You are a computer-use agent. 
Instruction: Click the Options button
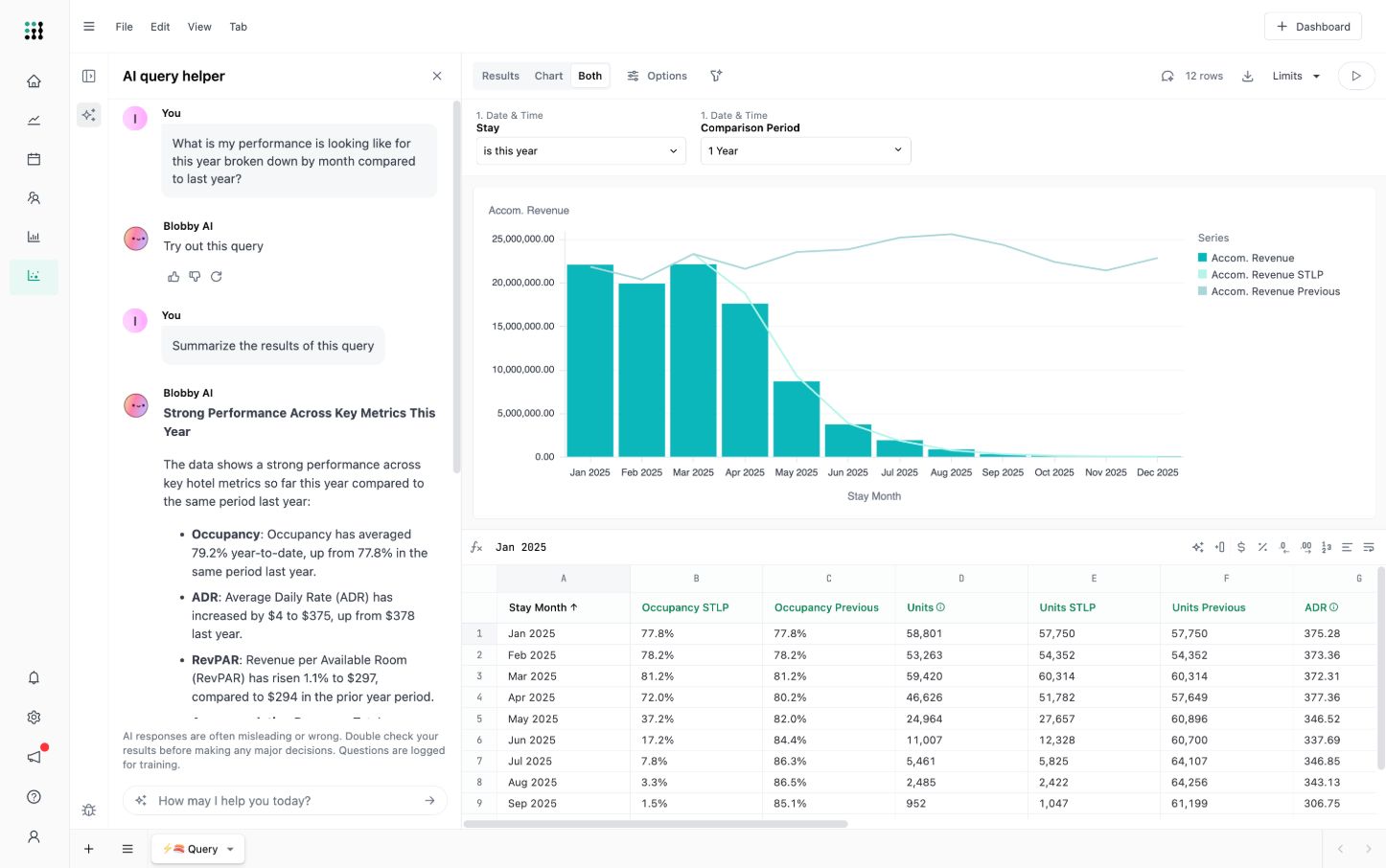pyautogui.click(x=658, y=77)
